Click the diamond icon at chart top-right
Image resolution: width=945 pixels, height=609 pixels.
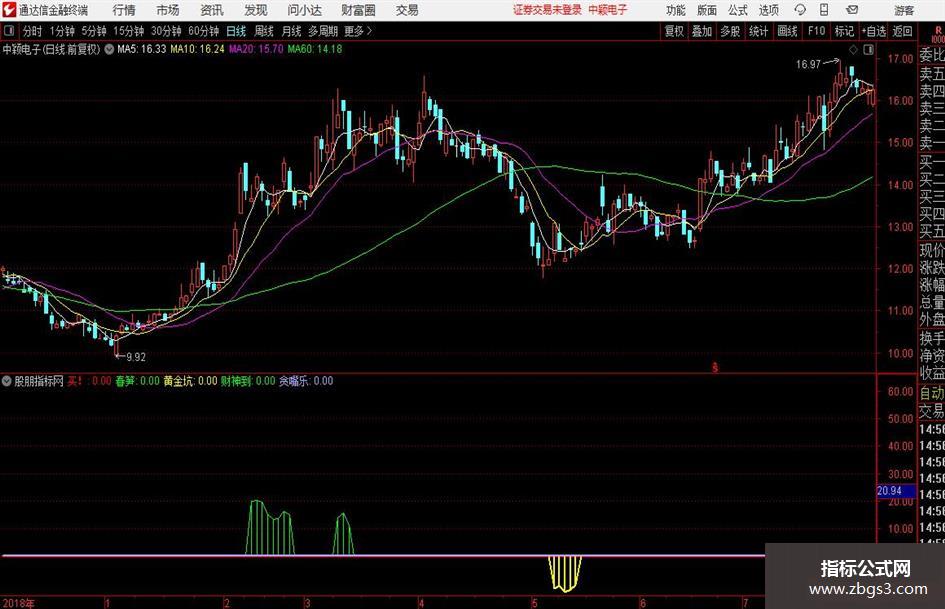click(x=853, y=50)
